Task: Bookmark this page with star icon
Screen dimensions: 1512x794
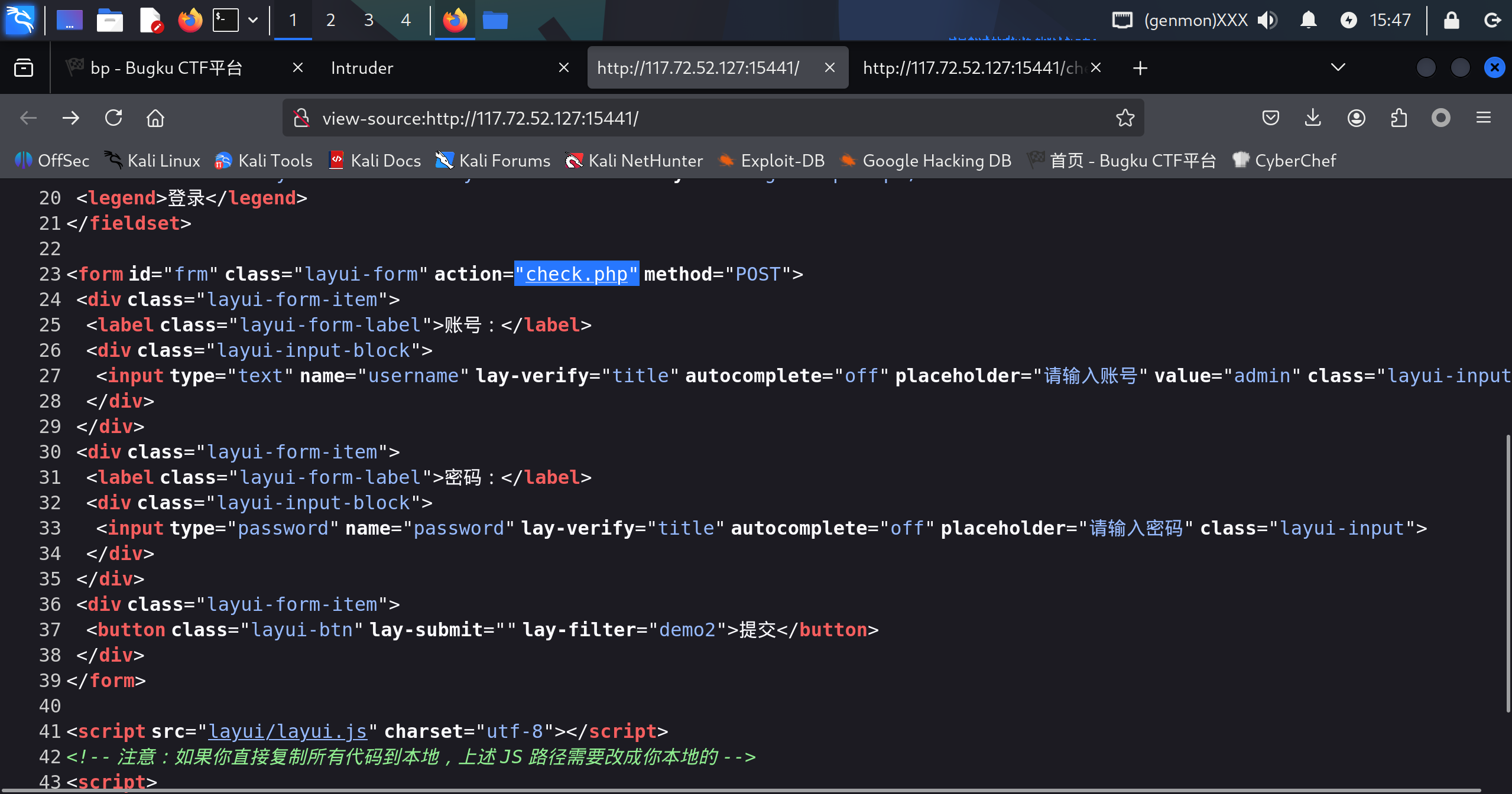Action: pos(1125,118)
